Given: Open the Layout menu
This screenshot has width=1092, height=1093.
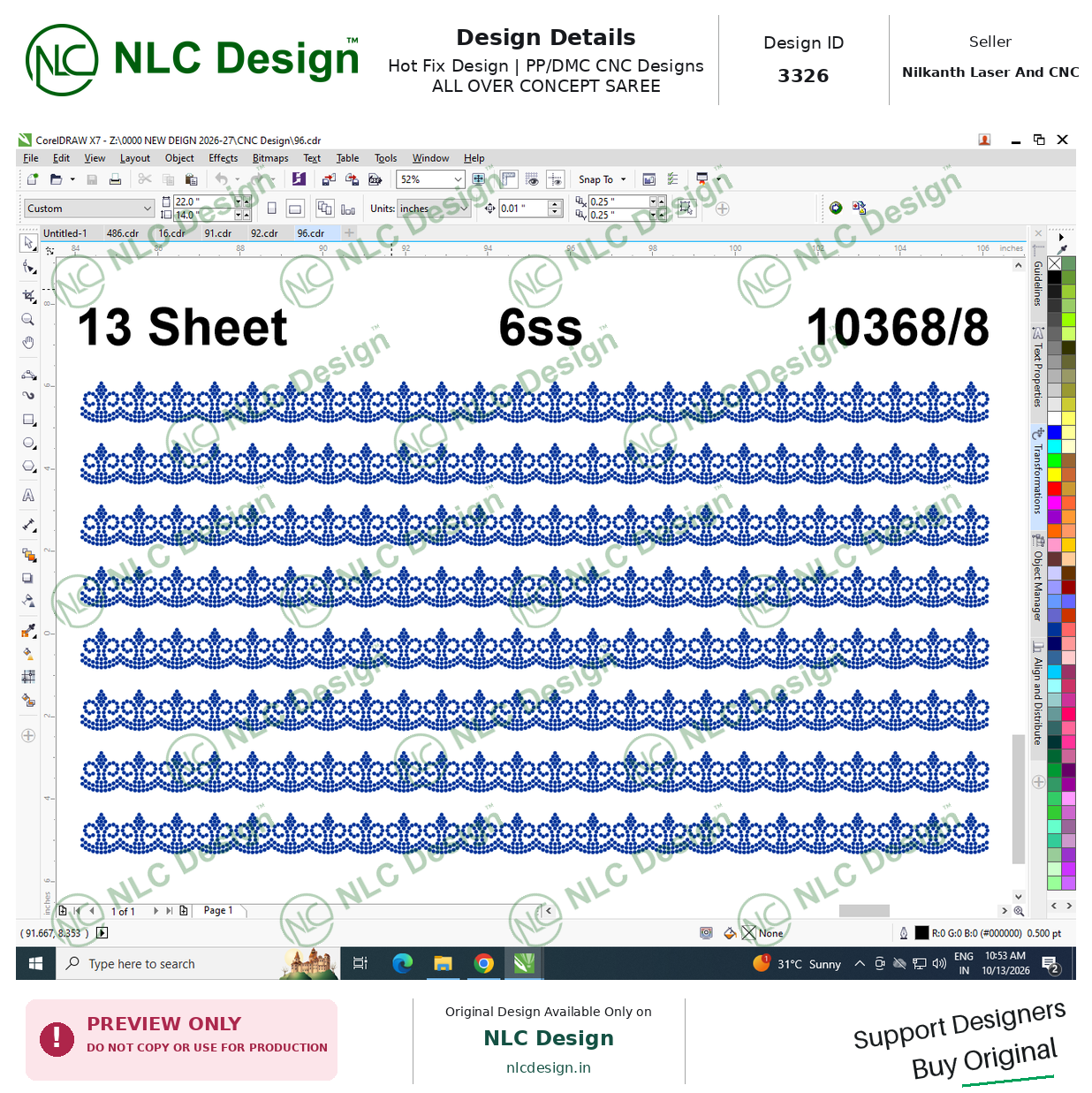Looking at the screenshot, I should click(135, 158).
